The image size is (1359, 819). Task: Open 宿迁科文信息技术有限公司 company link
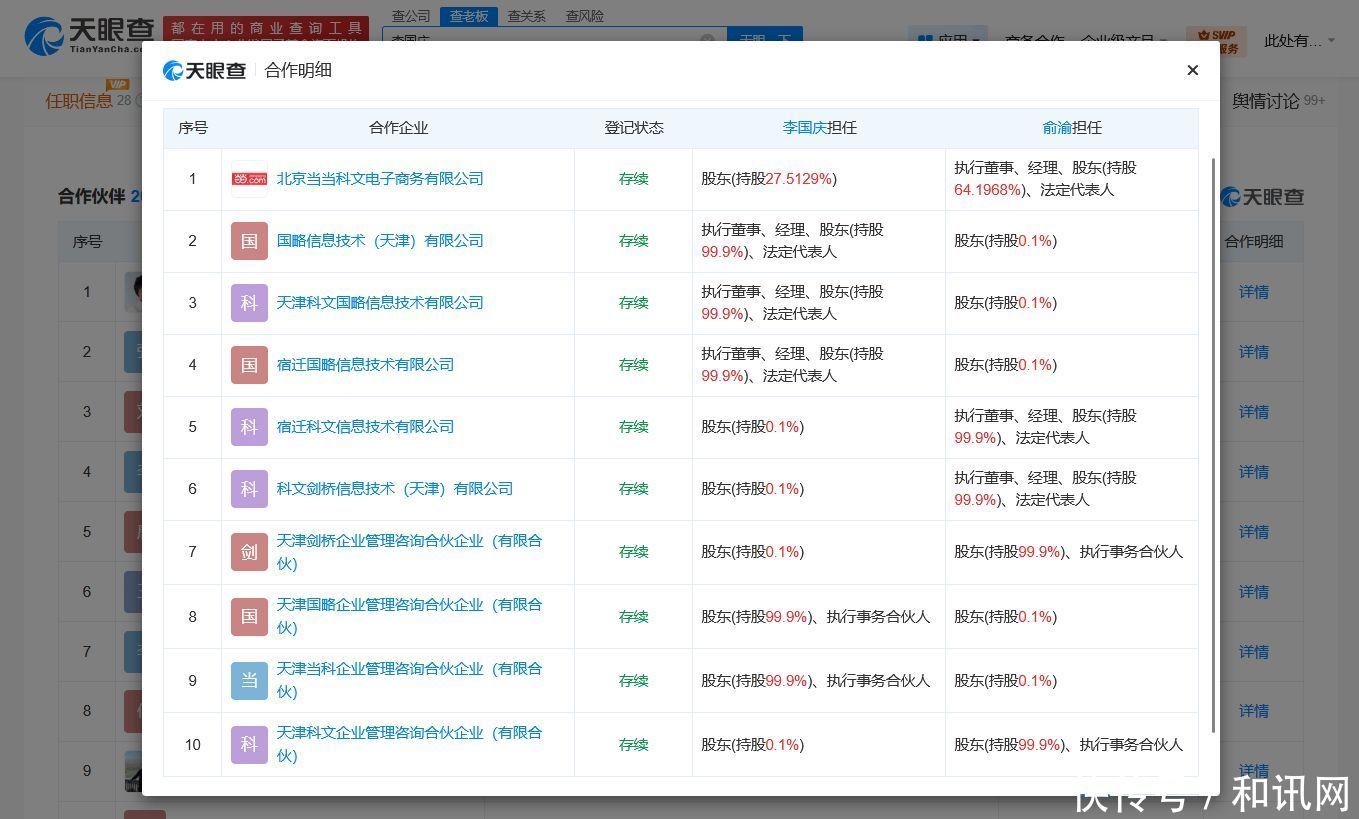[x=365, y=427]
